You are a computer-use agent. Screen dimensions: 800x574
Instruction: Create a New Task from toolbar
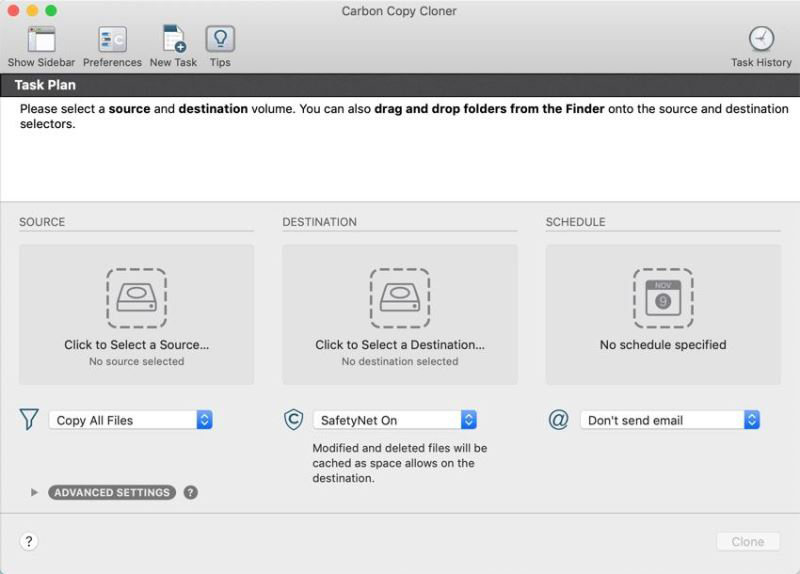[x=173, y=39]
